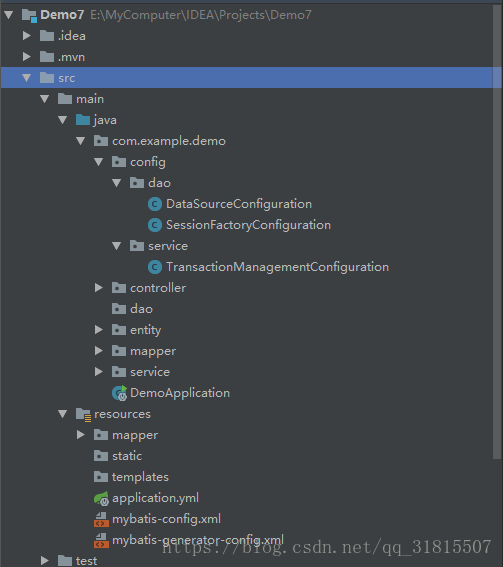Screen dimensions: 503x567
Task: Click the blue java sources root icon
Action: pos(83,120)
